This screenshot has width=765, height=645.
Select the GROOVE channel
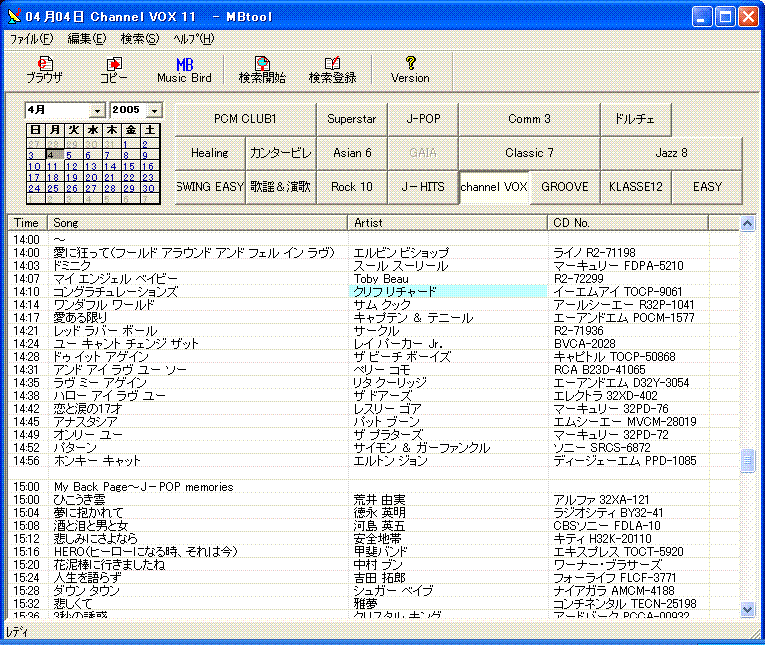(564, 187)
